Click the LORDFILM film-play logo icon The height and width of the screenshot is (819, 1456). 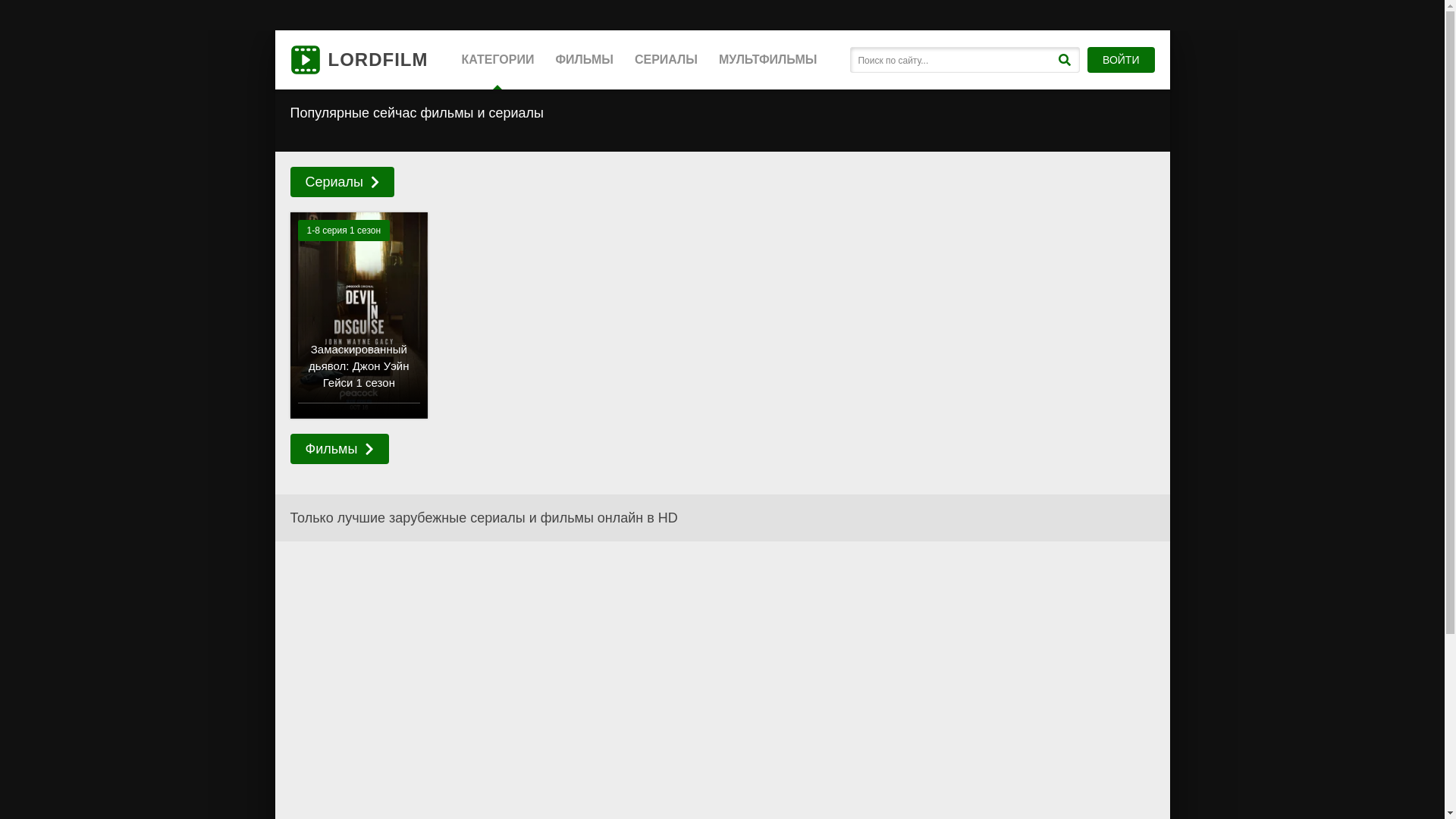305,60
